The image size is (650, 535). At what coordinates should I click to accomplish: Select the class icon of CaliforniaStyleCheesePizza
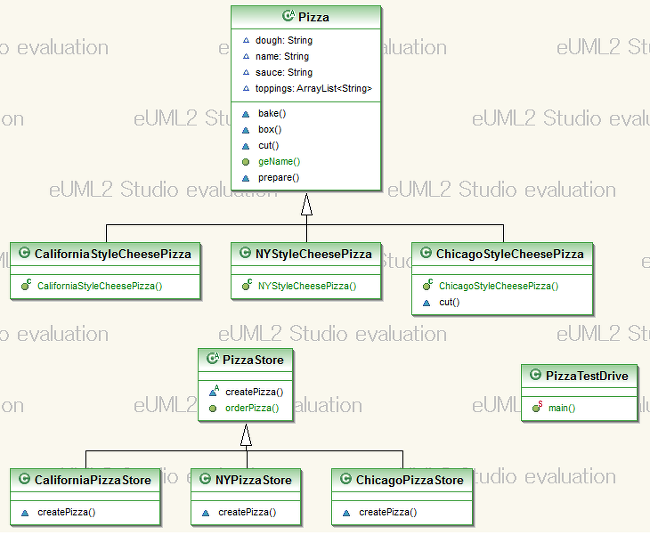[24, 252]
